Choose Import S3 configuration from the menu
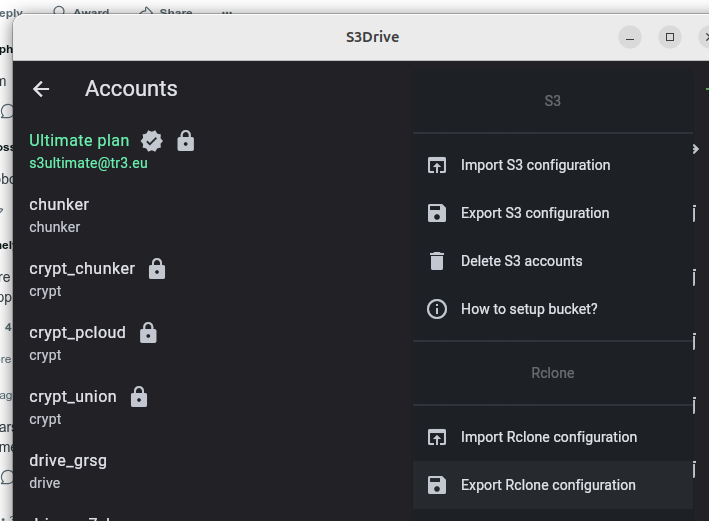 click(553, 165)
